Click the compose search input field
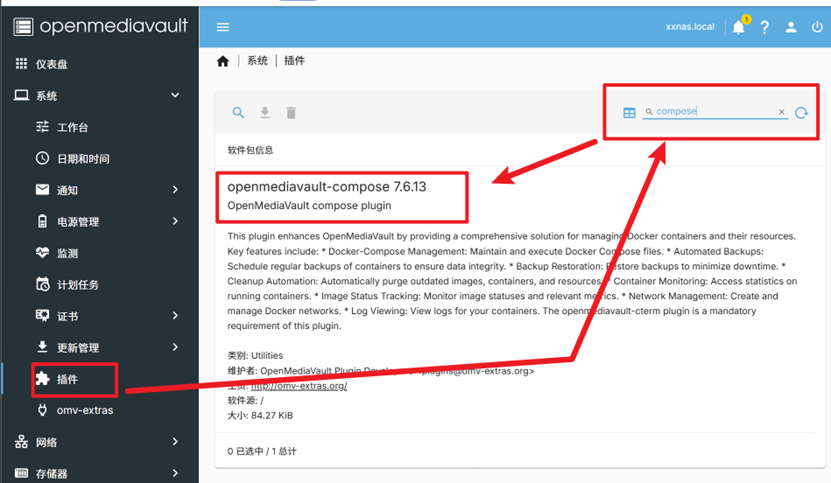The image size is (831, 483). click(x=712, y=112)
